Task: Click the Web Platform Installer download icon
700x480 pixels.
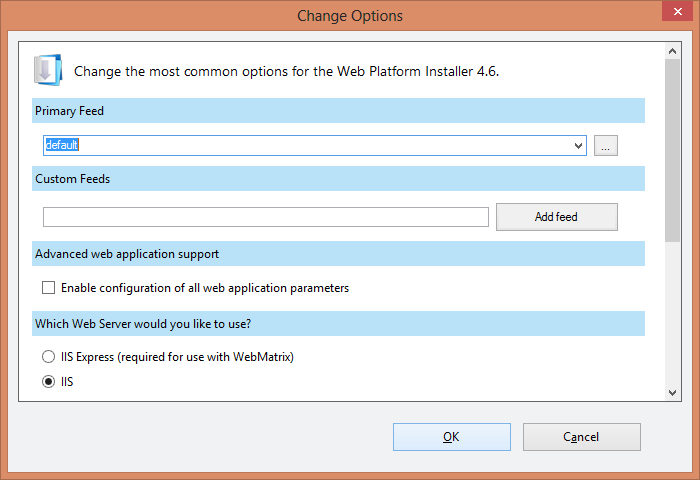Action: 48,70
